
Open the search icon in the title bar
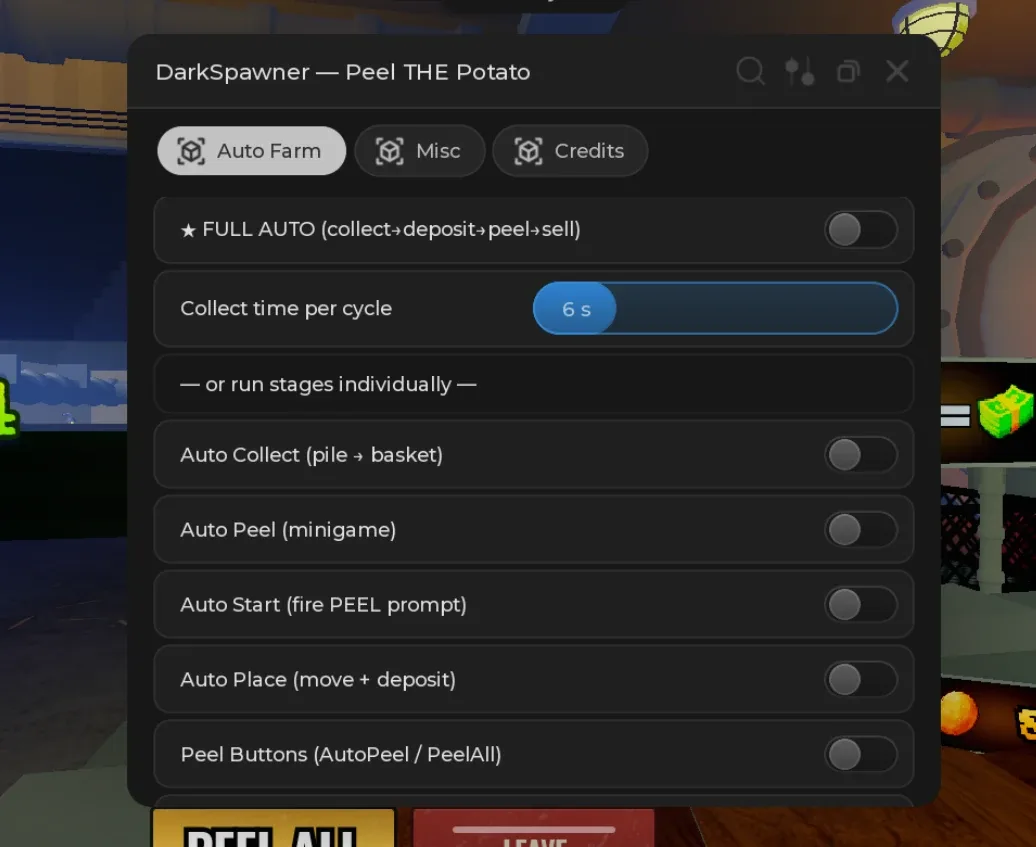[751, 71]
